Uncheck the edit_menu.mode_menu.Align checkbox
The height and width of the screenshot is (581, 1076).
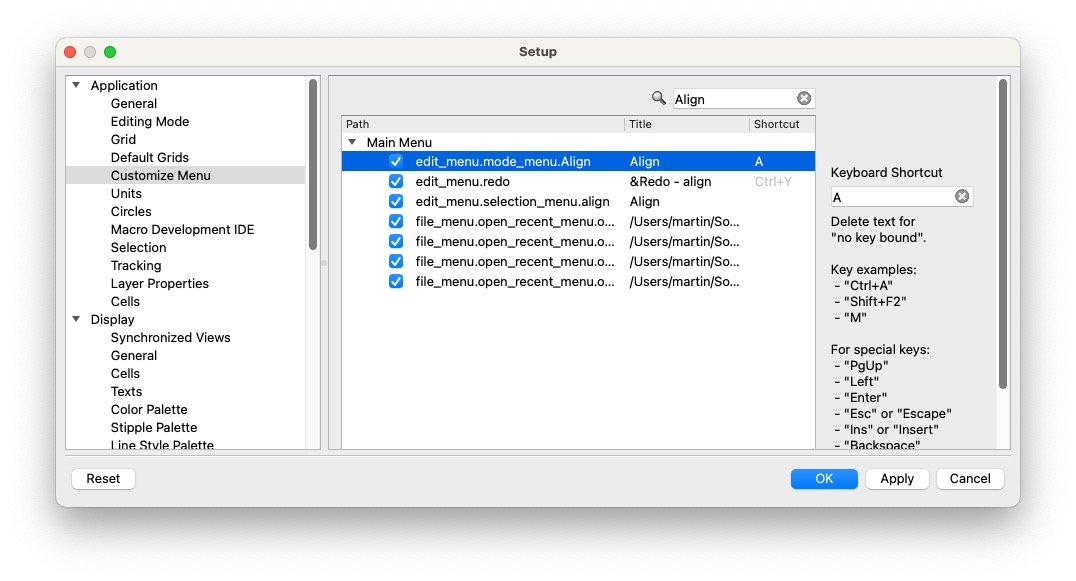pos(396,161)
